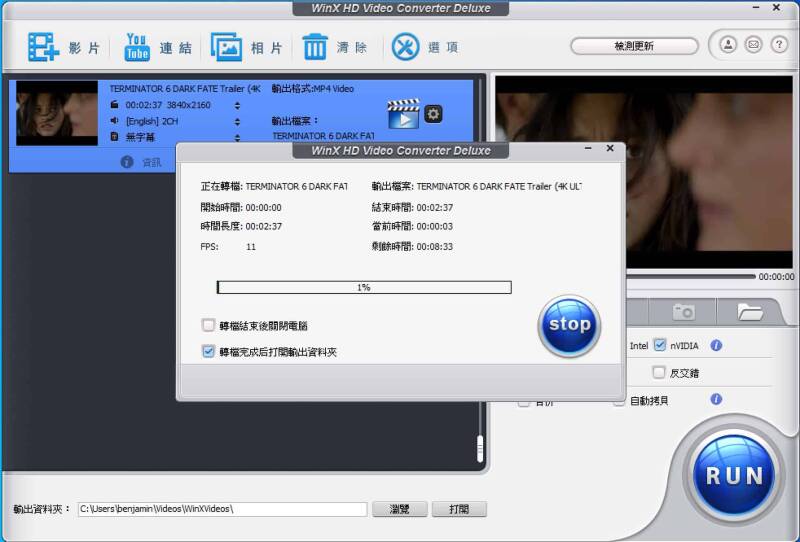Change subtitle stepper beside 無字幕
Image resolution: width=800 pixels, height=542 pixels.
pyautogui.click(x=237, y=138)
